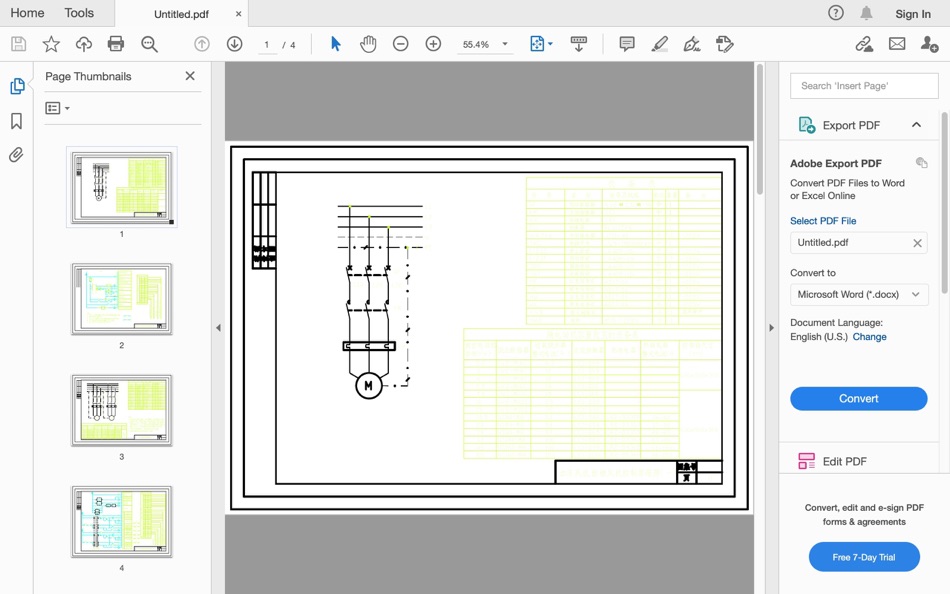The image size is (950, 594).
Task: Open the Sign document pen tool
Action: click(692, 44)
